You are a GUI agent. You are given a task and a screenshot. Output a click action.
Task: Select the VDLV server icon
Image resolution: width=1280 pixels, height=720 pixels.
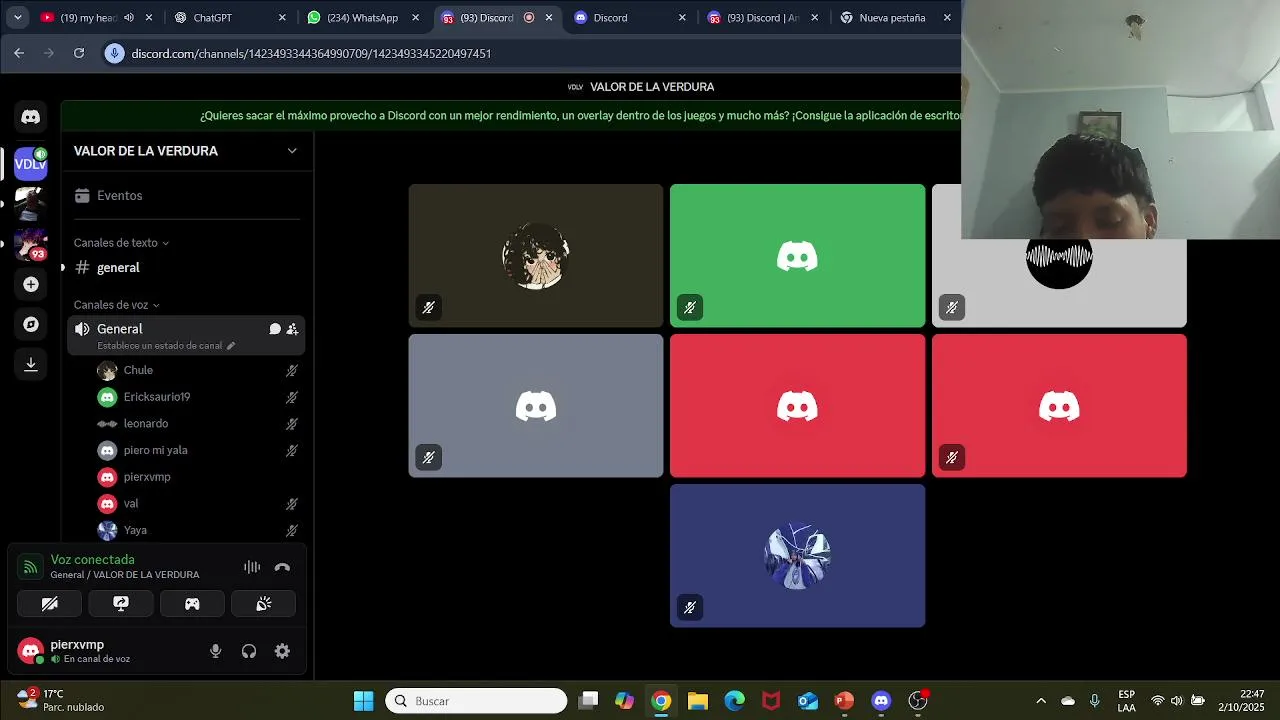(x=31, y=163)
